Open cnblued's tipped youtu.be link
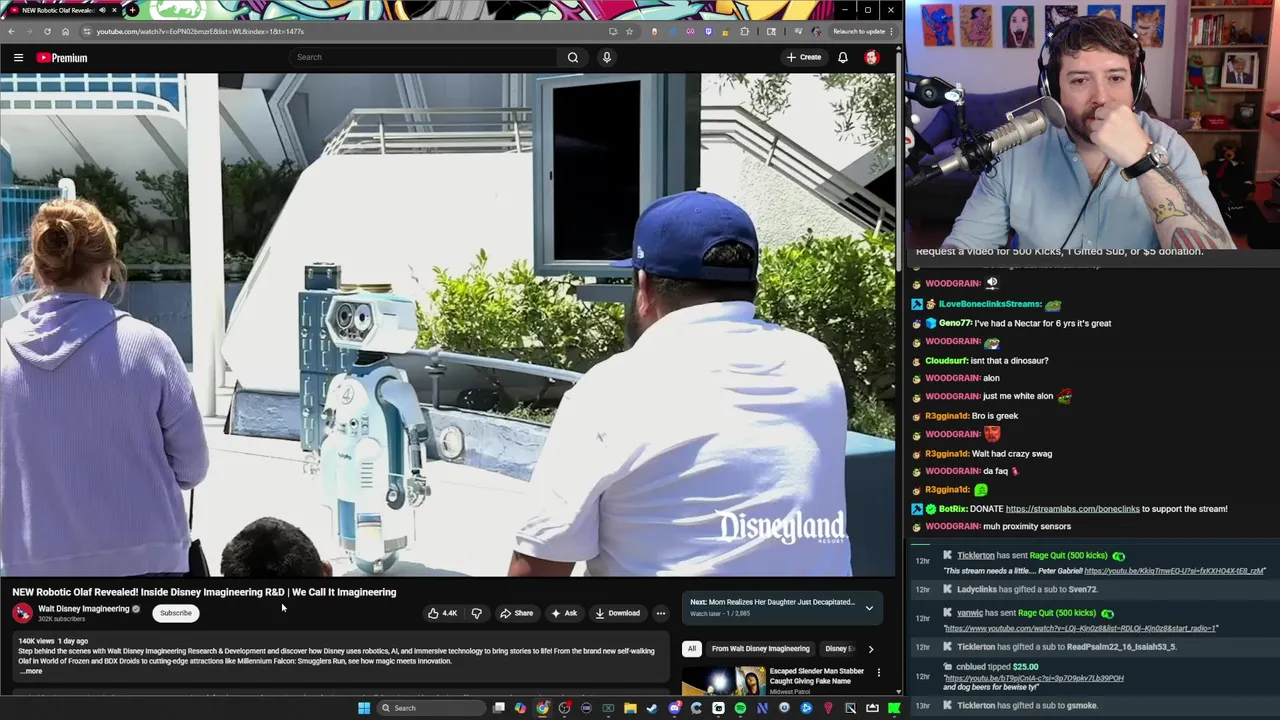 [x=1034, y=678]
